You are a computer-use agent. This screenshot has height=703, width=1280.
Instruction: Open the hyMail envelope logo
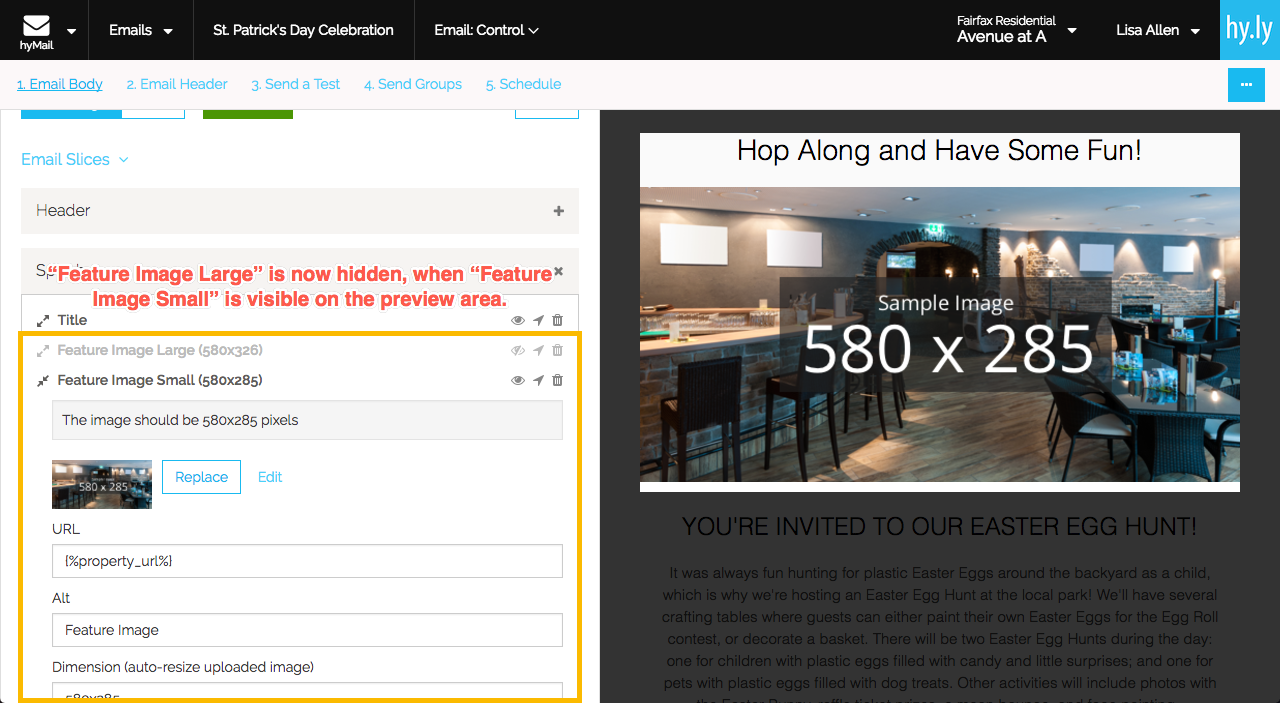pos(37,31)
